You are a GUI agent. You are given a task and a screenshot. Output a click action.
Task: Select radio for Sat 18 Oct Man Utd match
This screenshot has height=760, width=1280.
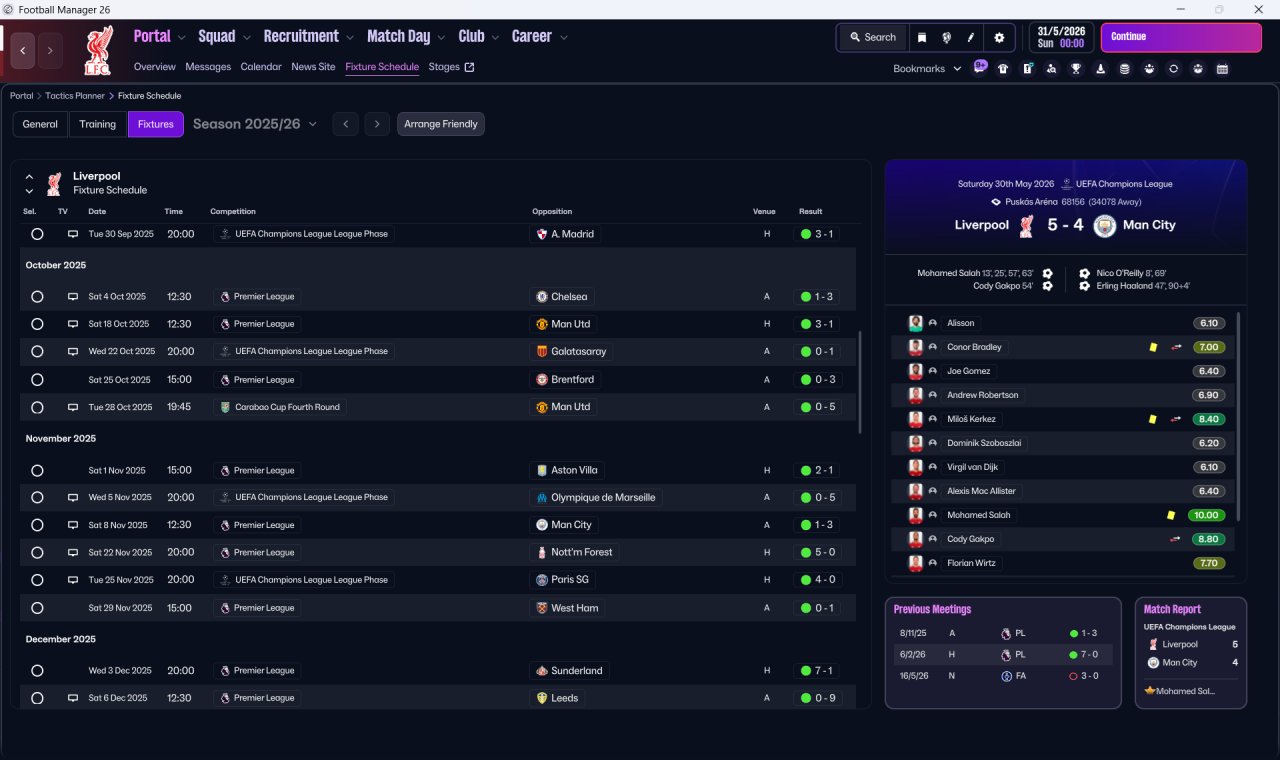(37, 324)
